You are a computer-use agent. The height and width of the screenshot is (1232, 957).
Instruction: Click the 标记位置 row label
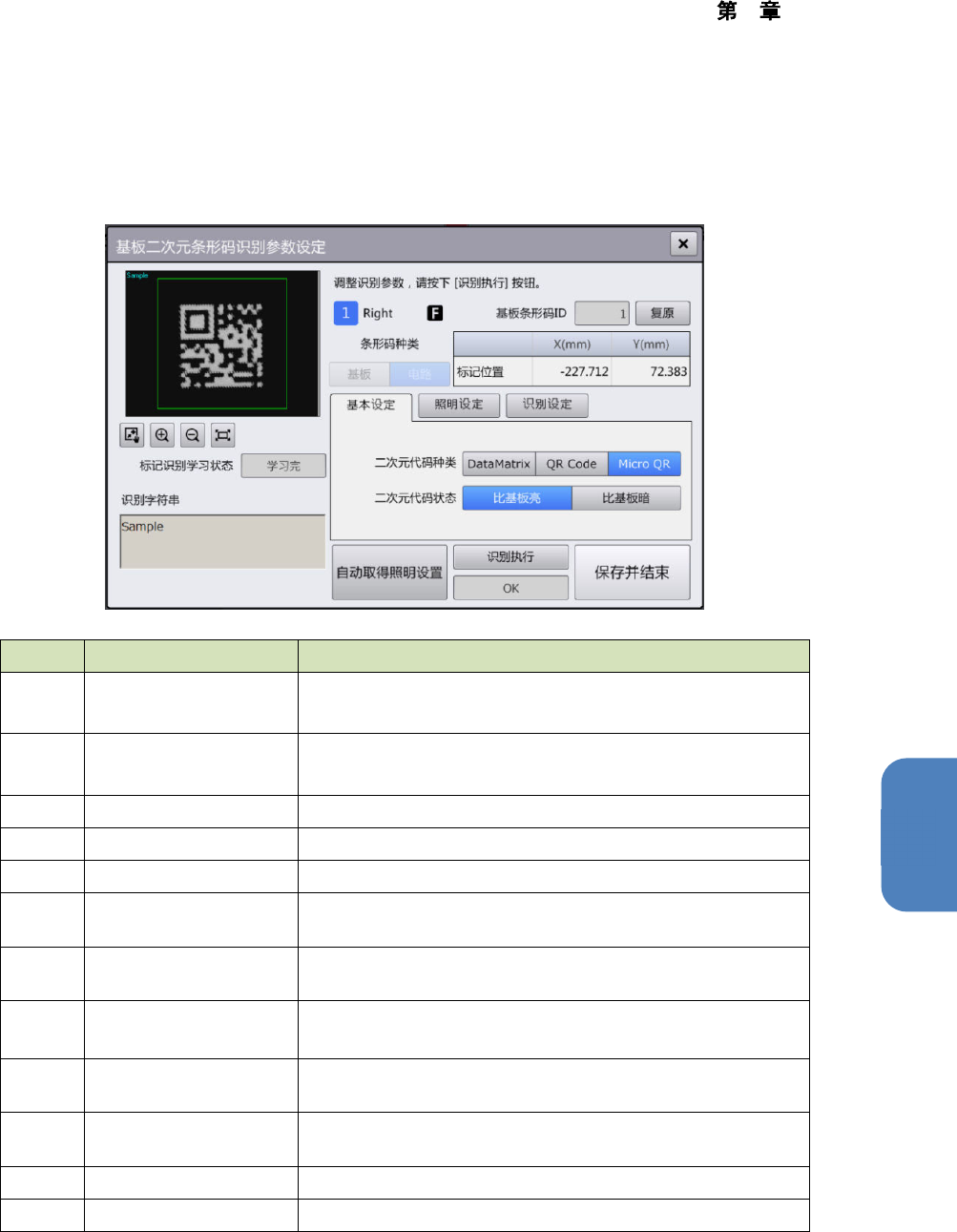click(x=480, y=372)
